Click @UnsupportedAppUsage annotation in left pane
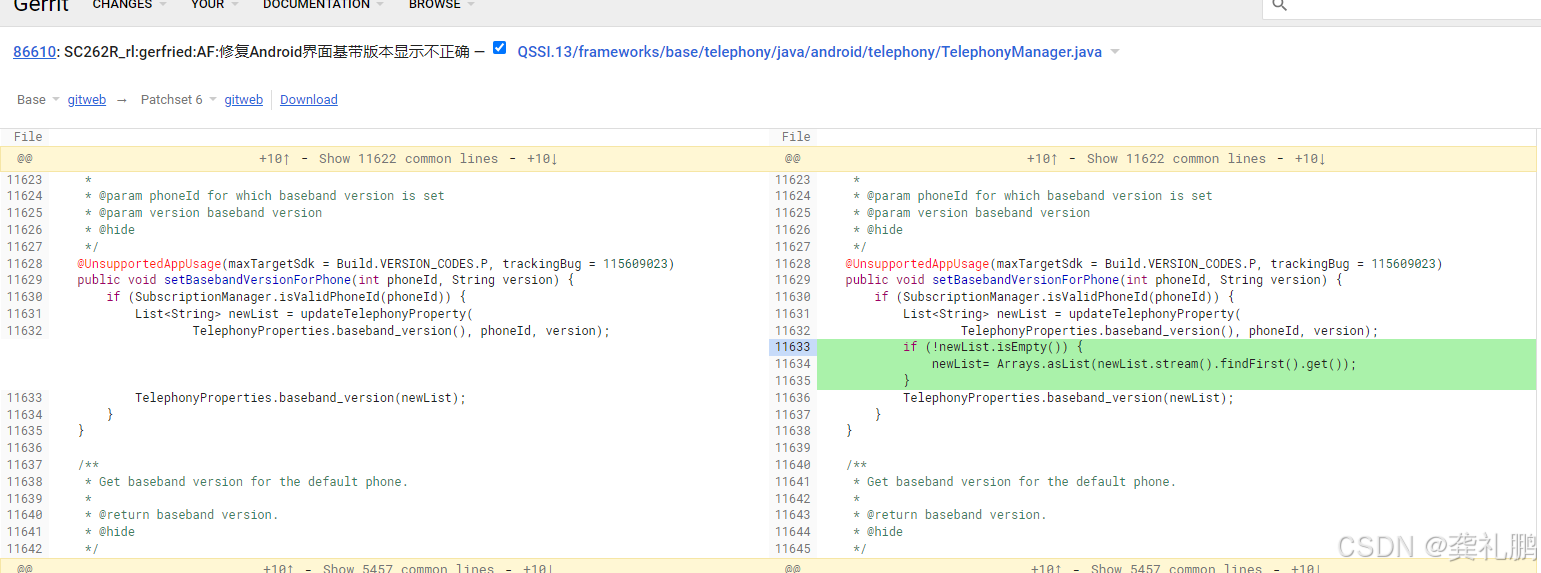Viewport: 1541px width, 573px height. click(x=150, y=263)
